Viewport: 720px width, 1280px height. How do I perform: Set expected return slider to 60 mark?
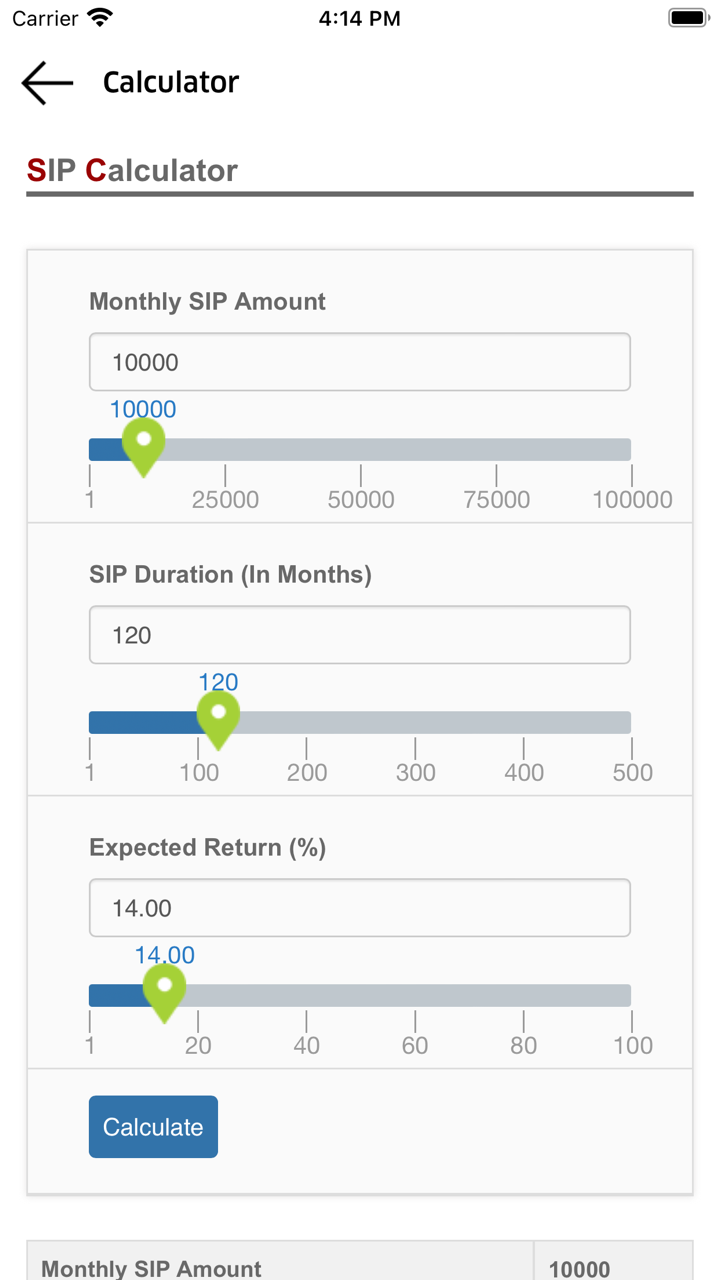(415, 996)
